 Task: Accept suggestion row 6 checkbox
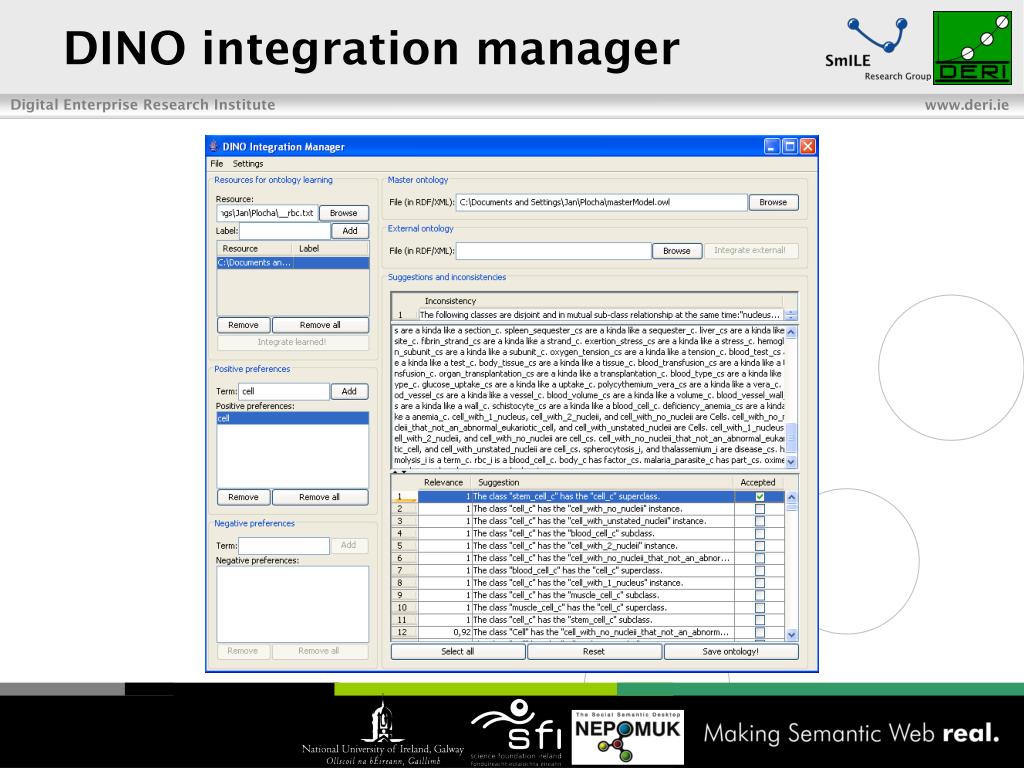(760, 558)
